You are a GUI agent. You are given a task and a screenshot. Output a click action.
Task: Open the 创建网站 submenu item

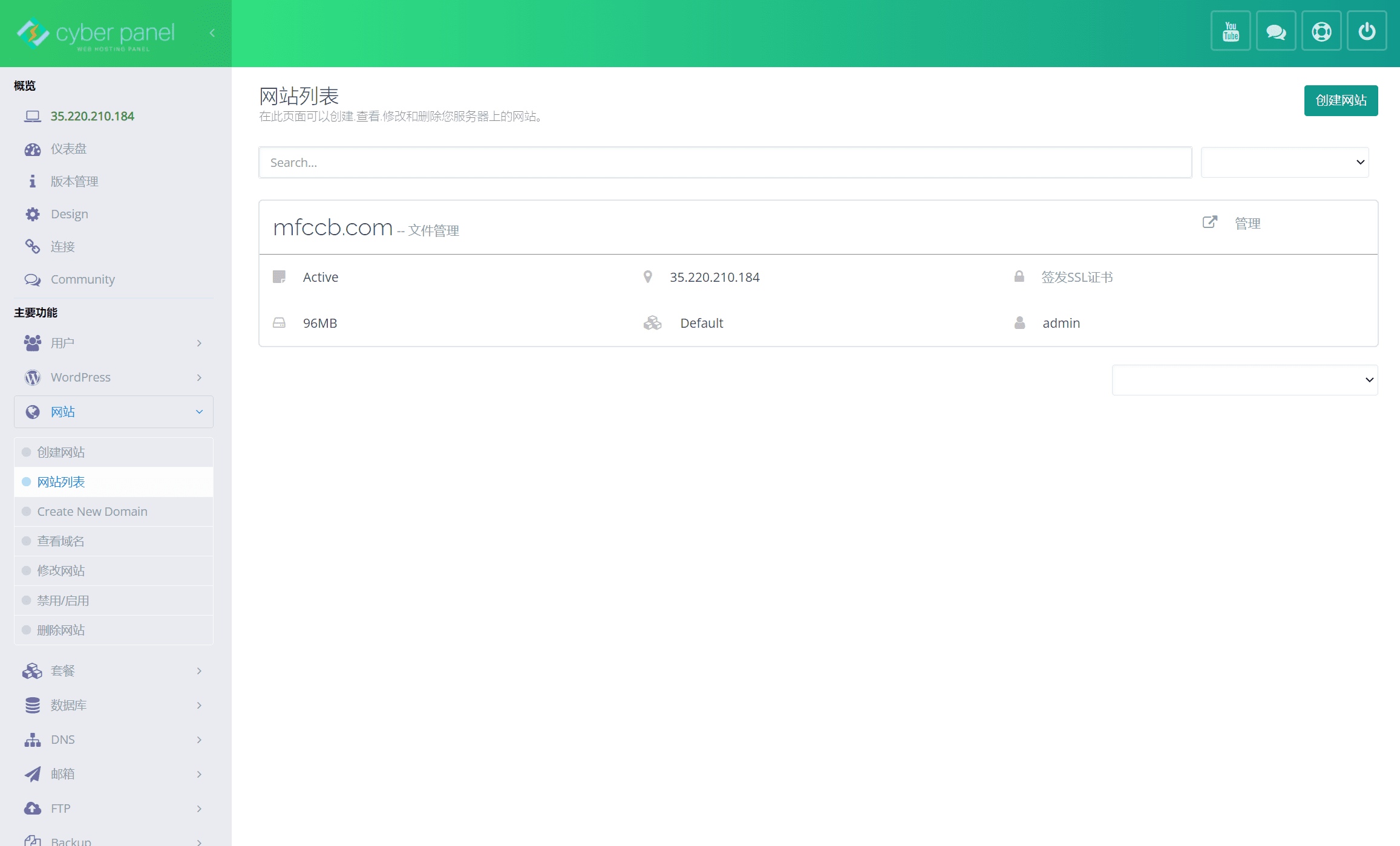coord(61,452)
